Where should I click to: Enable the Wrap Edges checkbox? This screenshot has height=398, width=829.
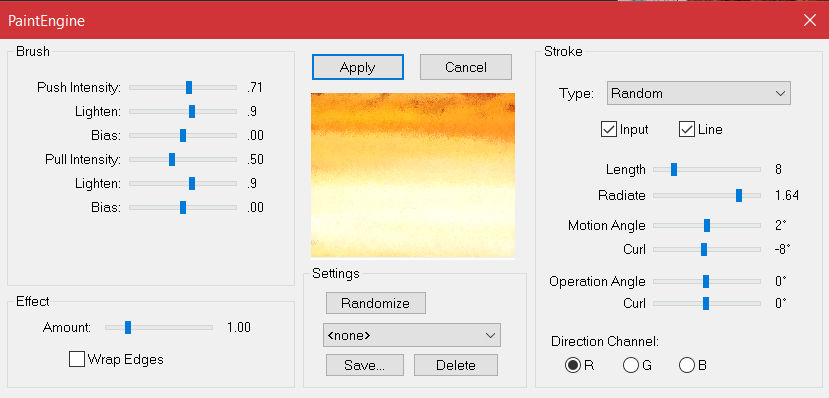click(77, 359)
